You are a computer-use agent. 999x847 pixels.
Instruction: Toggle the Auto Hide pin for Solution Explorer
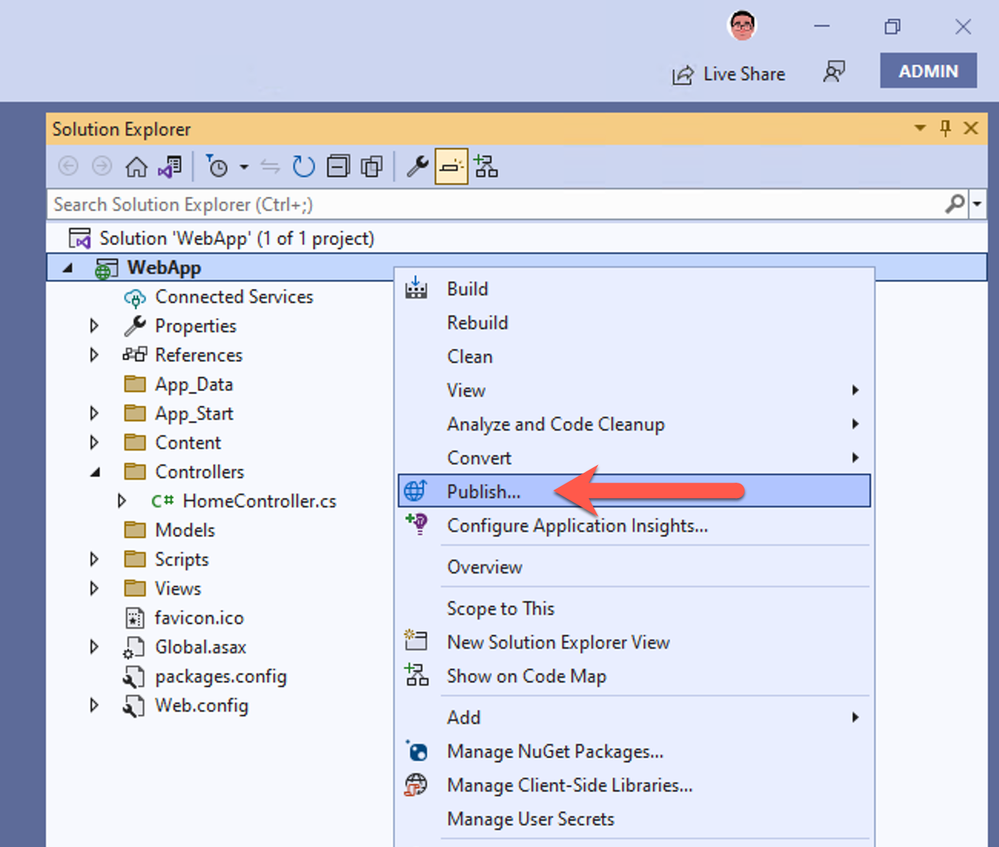tap(945, 128)
